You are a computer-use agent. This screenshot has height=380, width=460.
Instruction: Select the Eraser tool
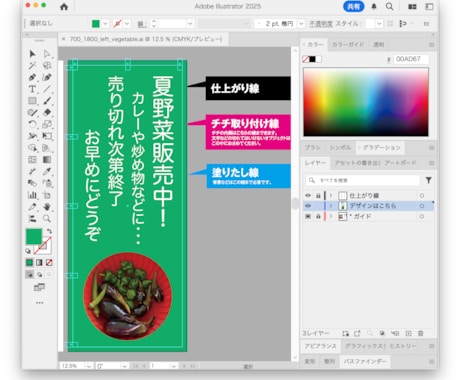[x=47, y=113]
